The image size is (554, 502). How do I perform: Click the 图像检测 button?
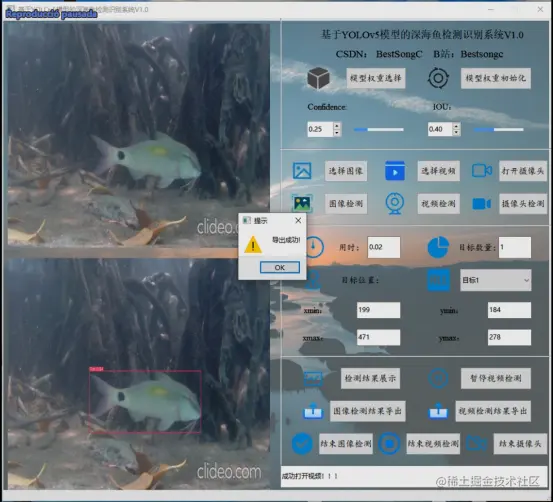coord(346,203)
